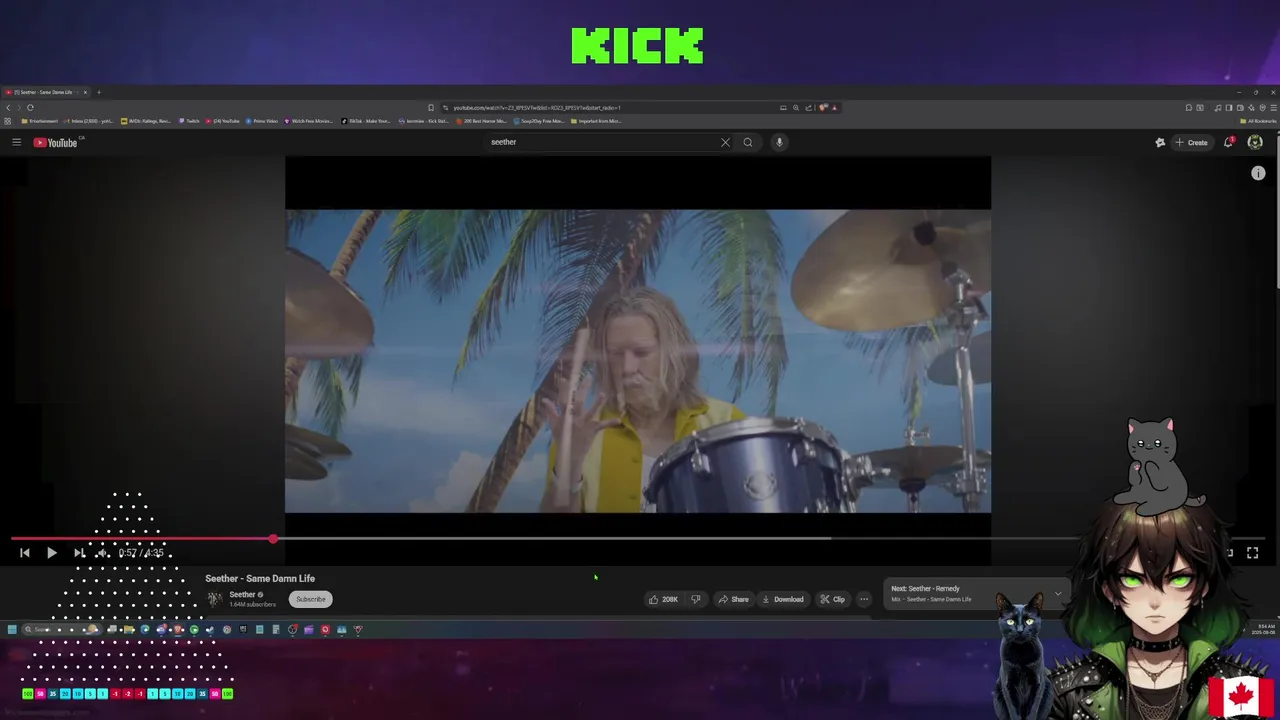Open the YouTube guide hamburger menu
The height and width of the screenshot is (720, 1280).
(x=16, y=142)
